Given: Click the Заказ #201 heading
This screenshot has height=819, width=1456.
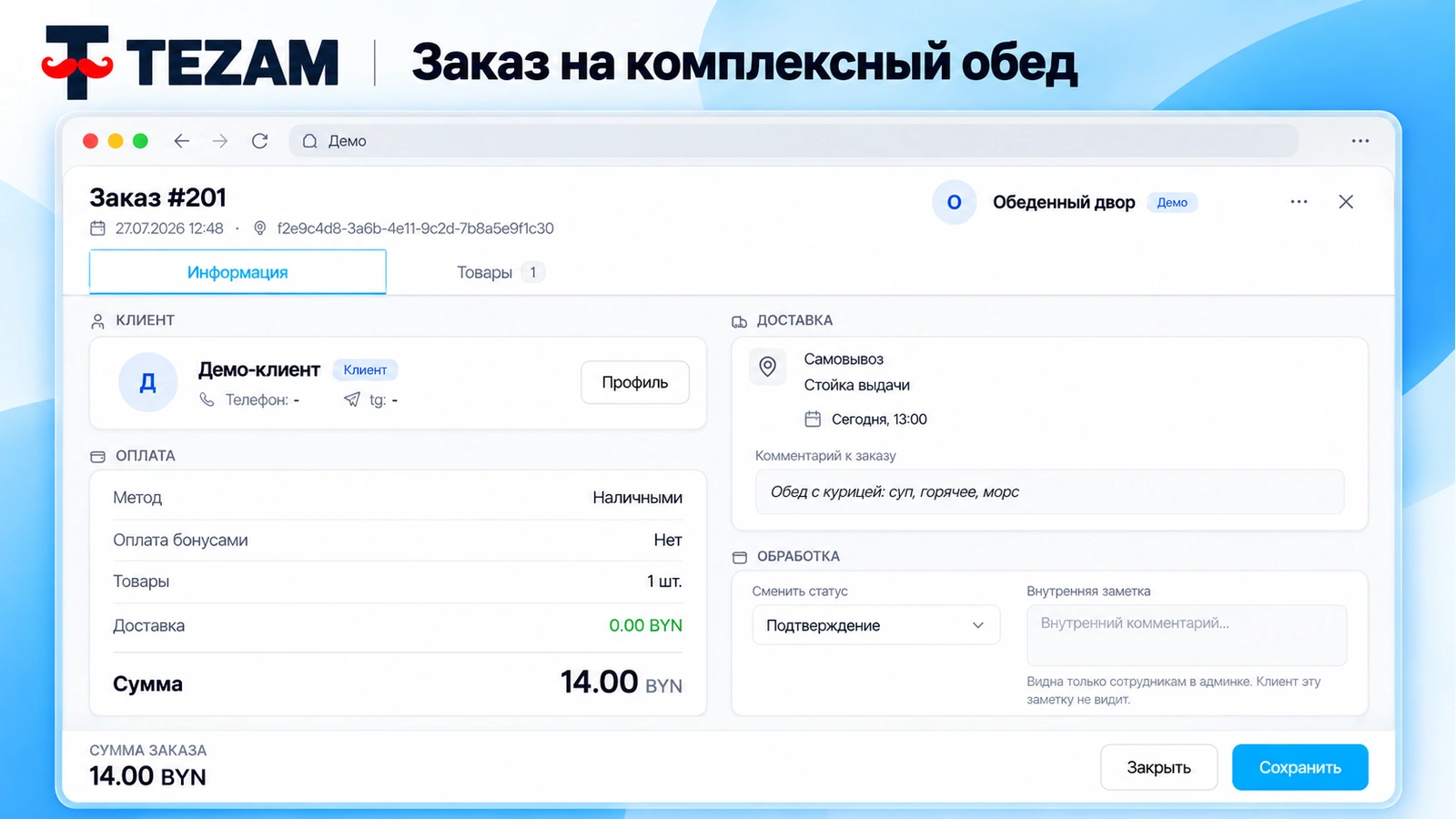Looking at the screenshot, I should 157,197.
